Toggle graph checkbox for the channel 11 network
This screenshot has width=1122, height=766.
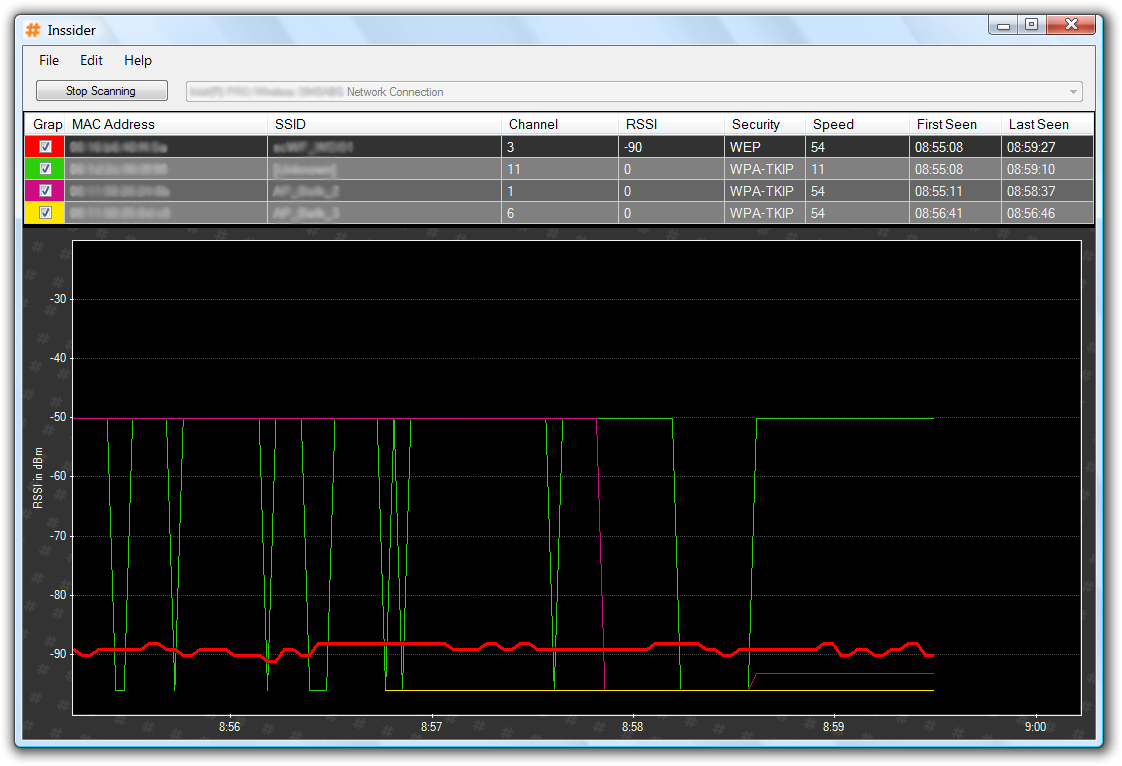[45, 169]
